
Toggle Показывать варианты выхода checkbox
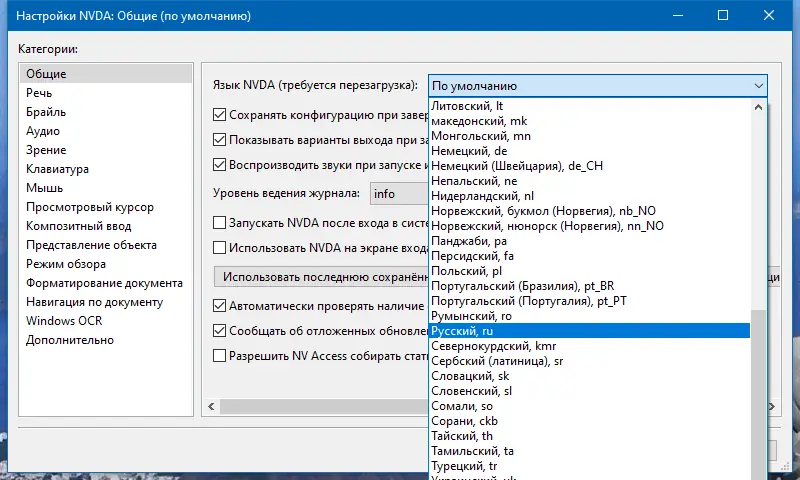221,140
